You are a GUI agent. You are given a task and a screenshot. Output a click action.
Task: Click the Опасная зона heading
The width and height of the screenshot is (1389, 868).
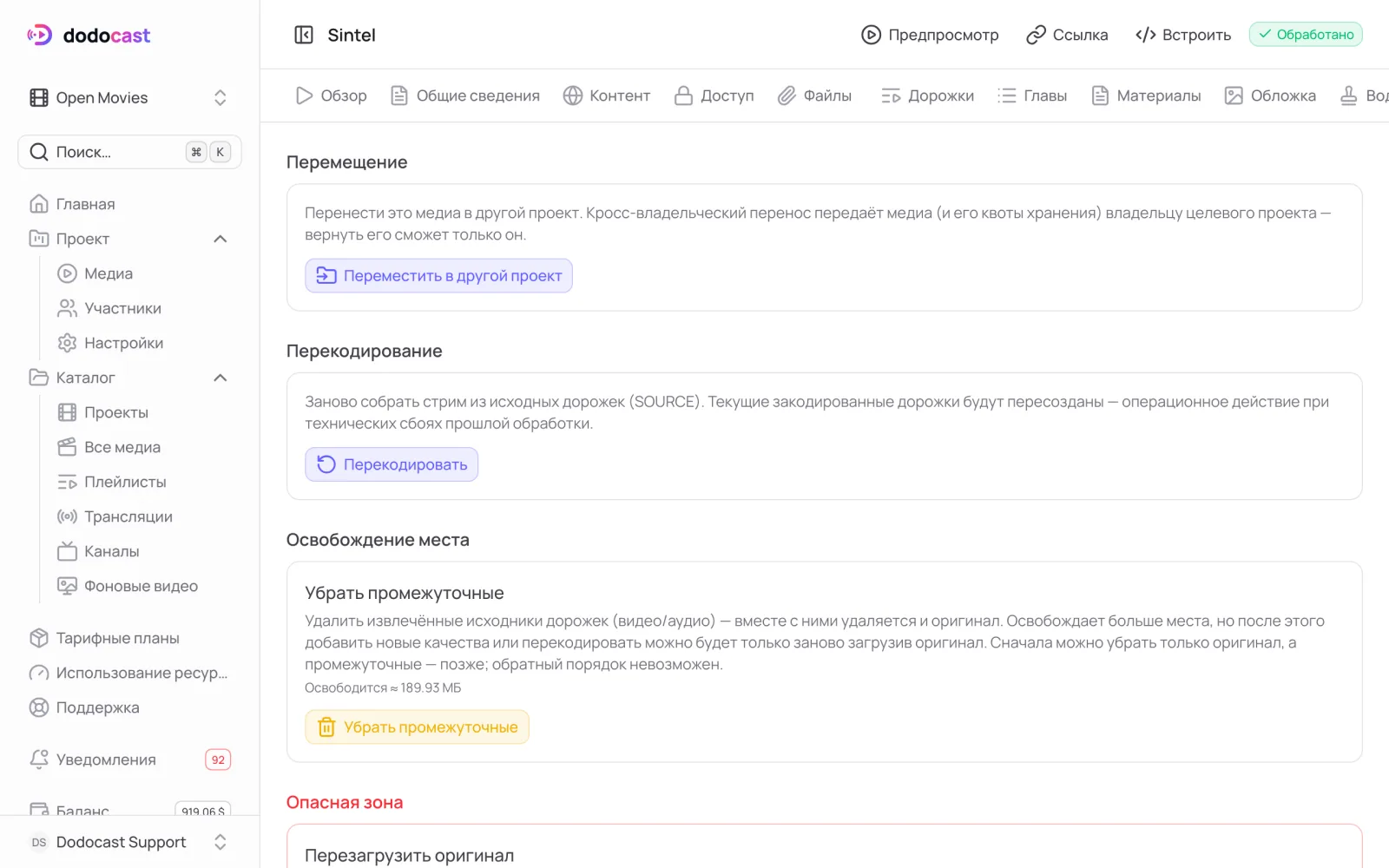click(345, 803)
